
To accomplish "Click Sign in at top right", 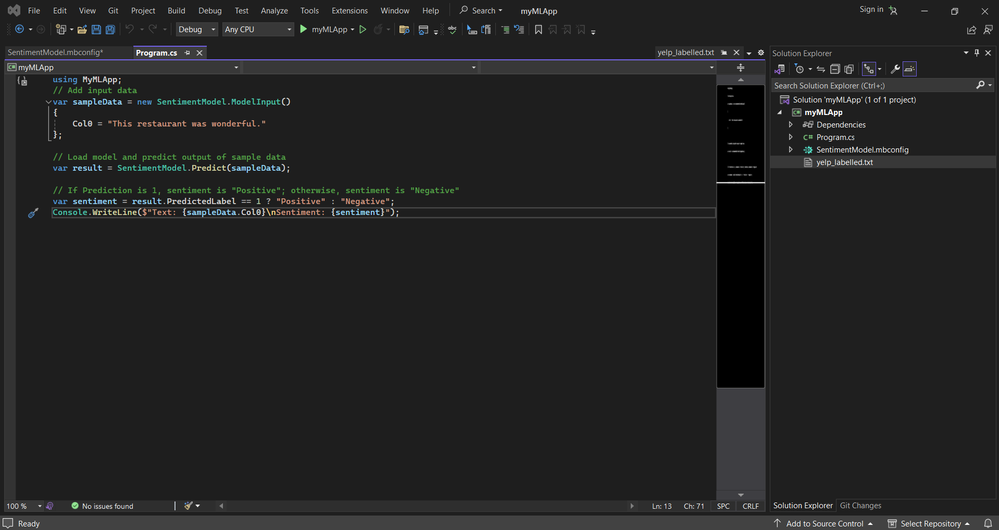I will click(871, 10).
